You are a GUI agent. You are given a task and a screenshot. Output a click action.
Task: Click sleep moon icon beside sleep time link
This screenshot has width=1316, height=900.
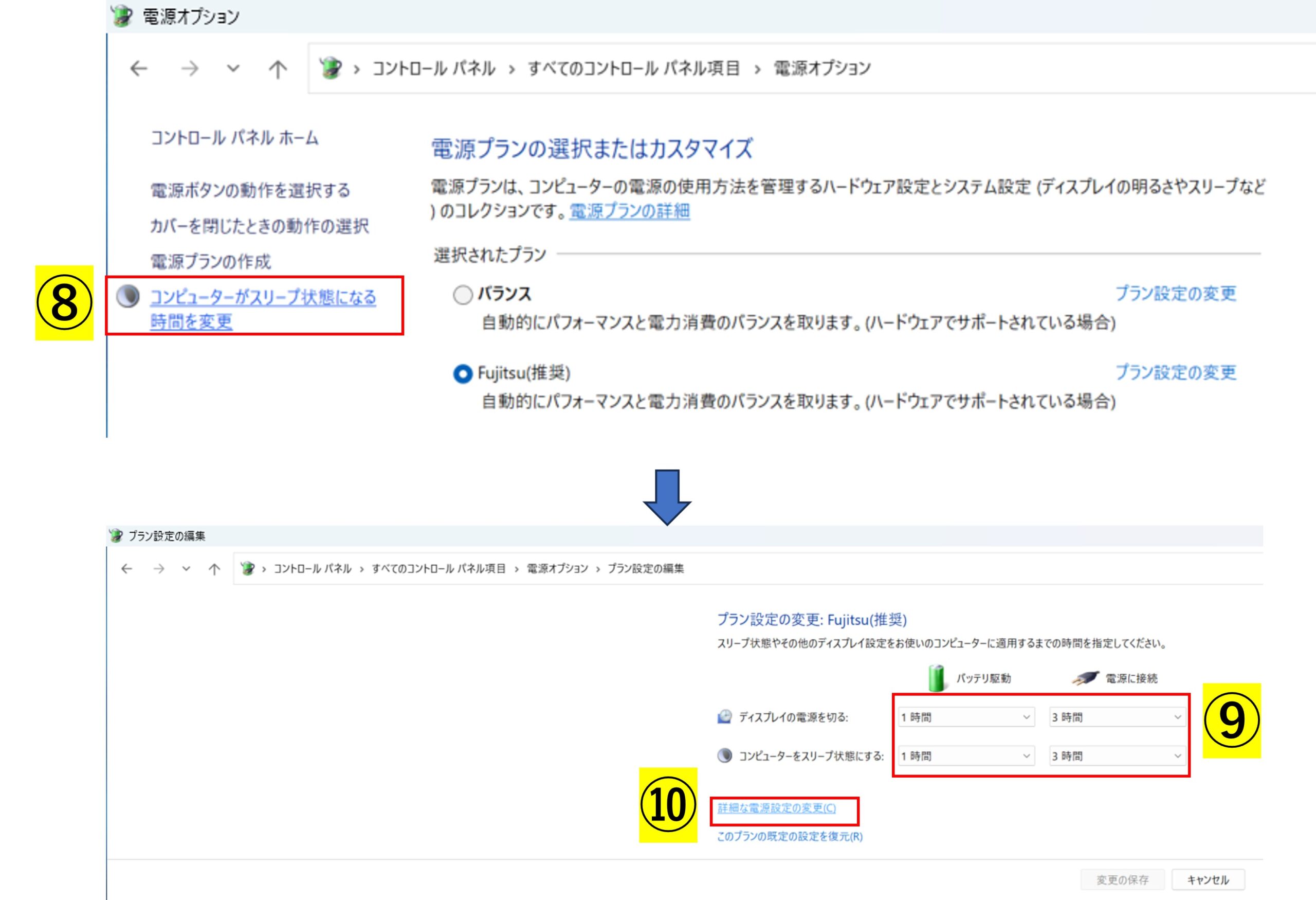click(128, 297)
